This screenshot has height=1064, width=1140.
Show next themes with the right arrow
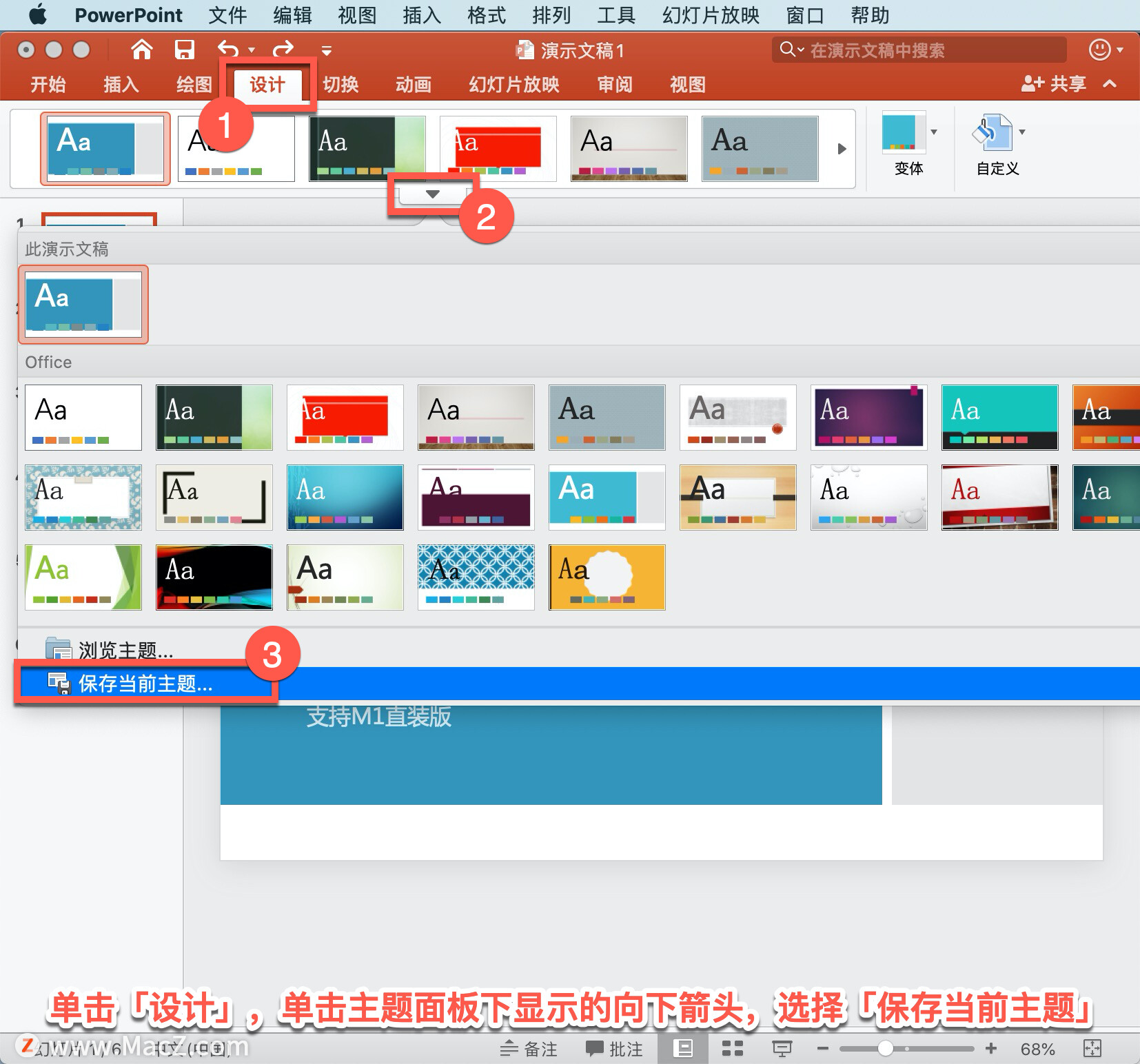[842, 149]
